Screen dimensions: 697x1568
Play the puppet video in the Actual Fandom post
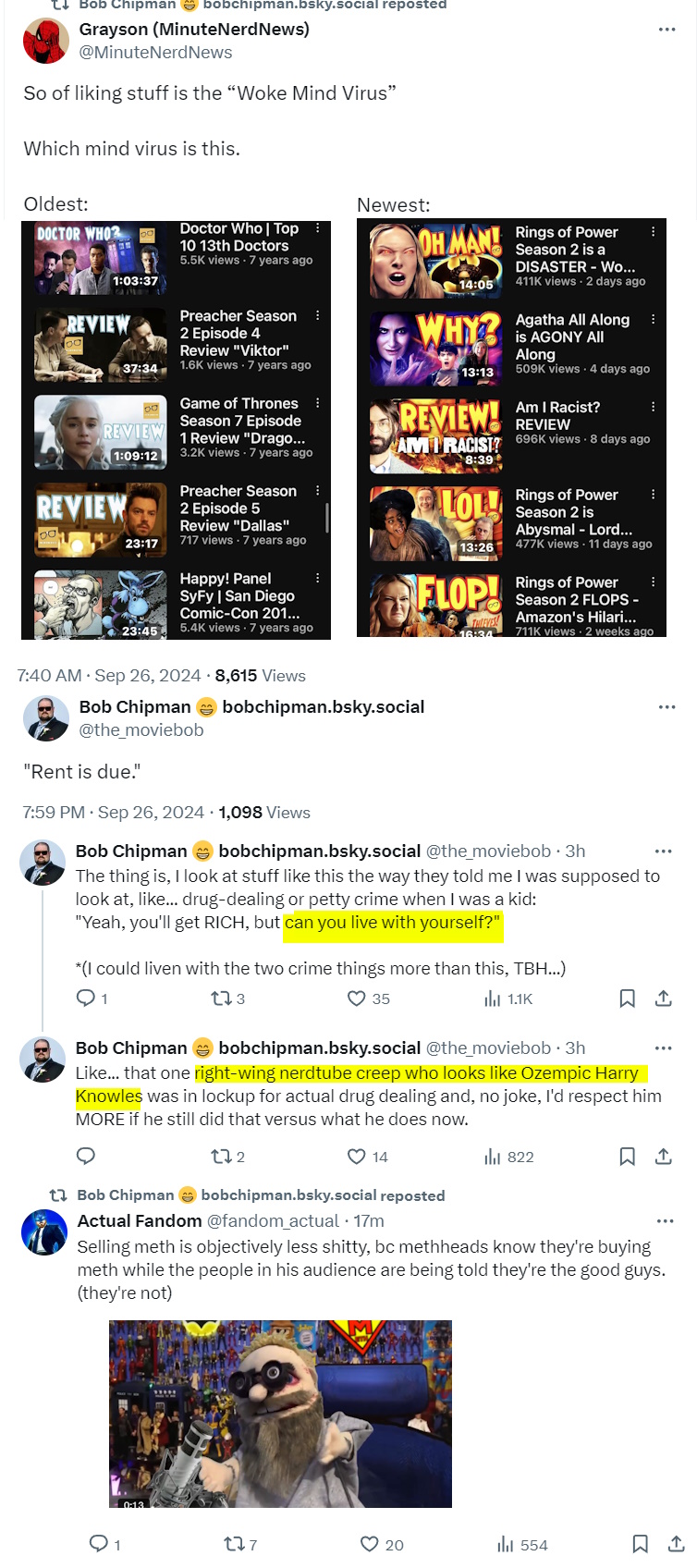[280, 1415]
